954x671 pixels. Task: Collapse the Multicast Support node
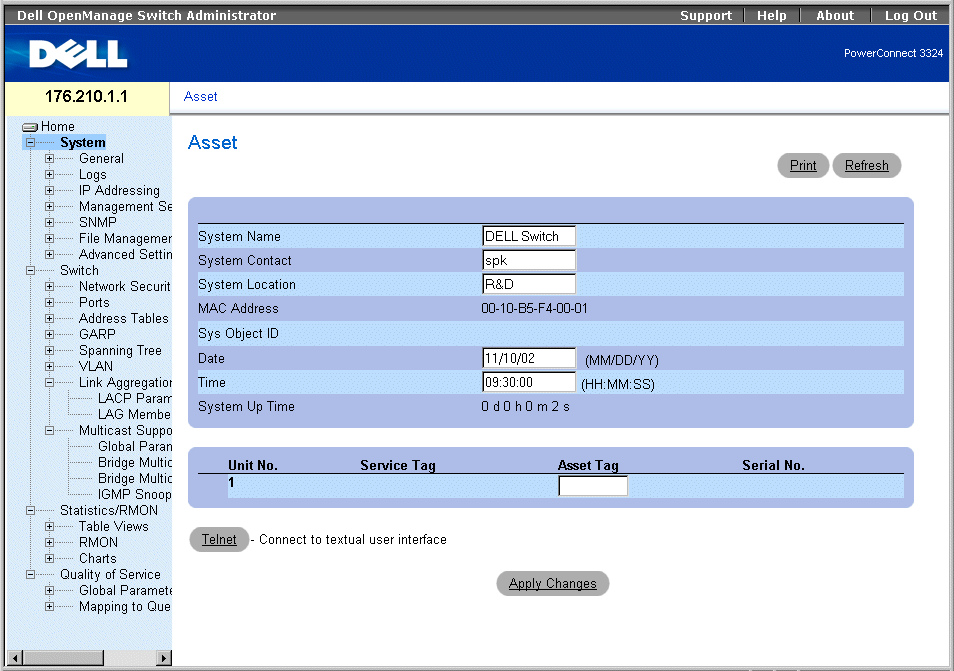click(x=49, y=431)
